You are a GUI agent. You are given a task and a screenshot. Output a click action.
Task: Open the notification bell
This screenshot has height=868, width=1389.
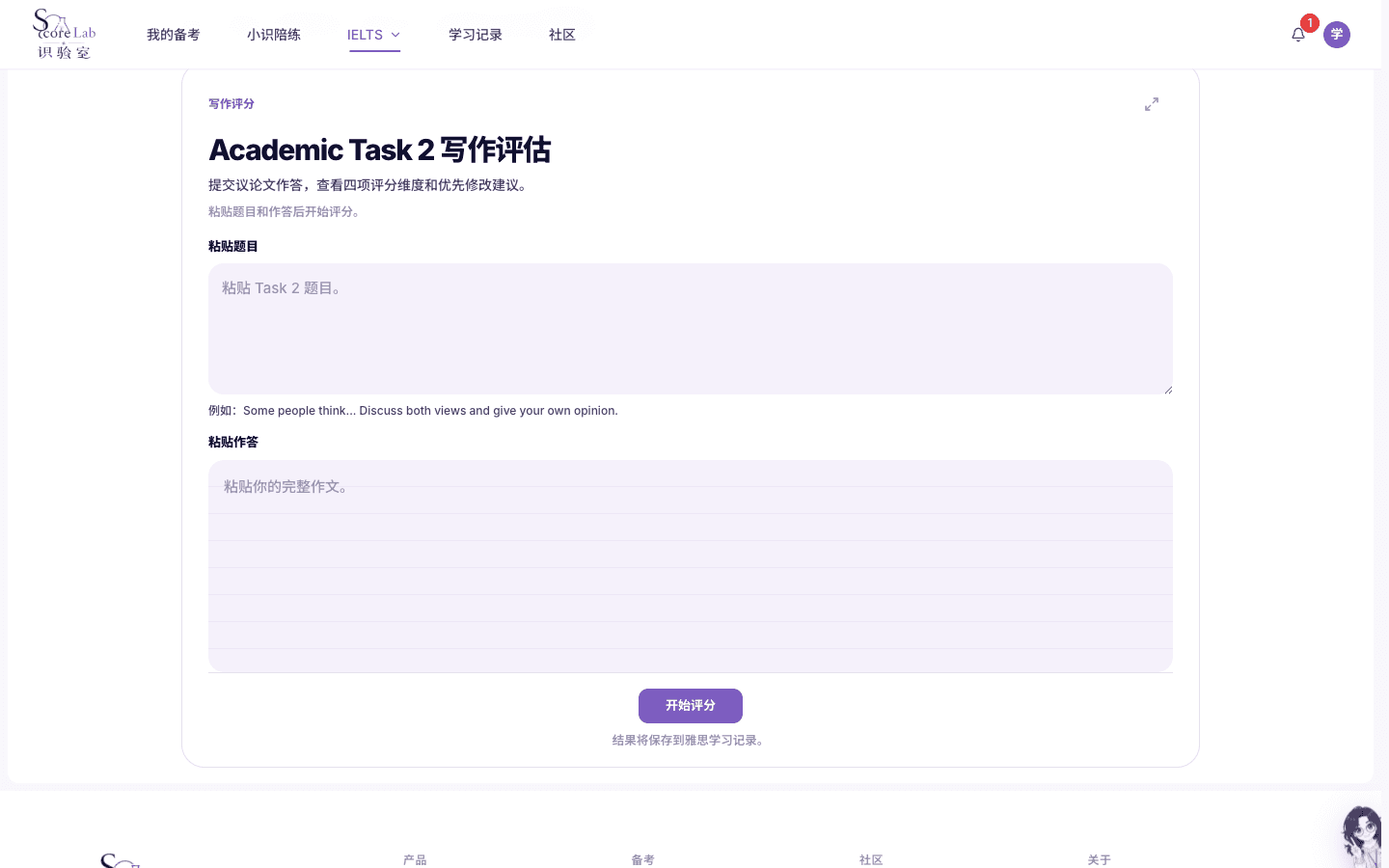[x=1298, y=35]
